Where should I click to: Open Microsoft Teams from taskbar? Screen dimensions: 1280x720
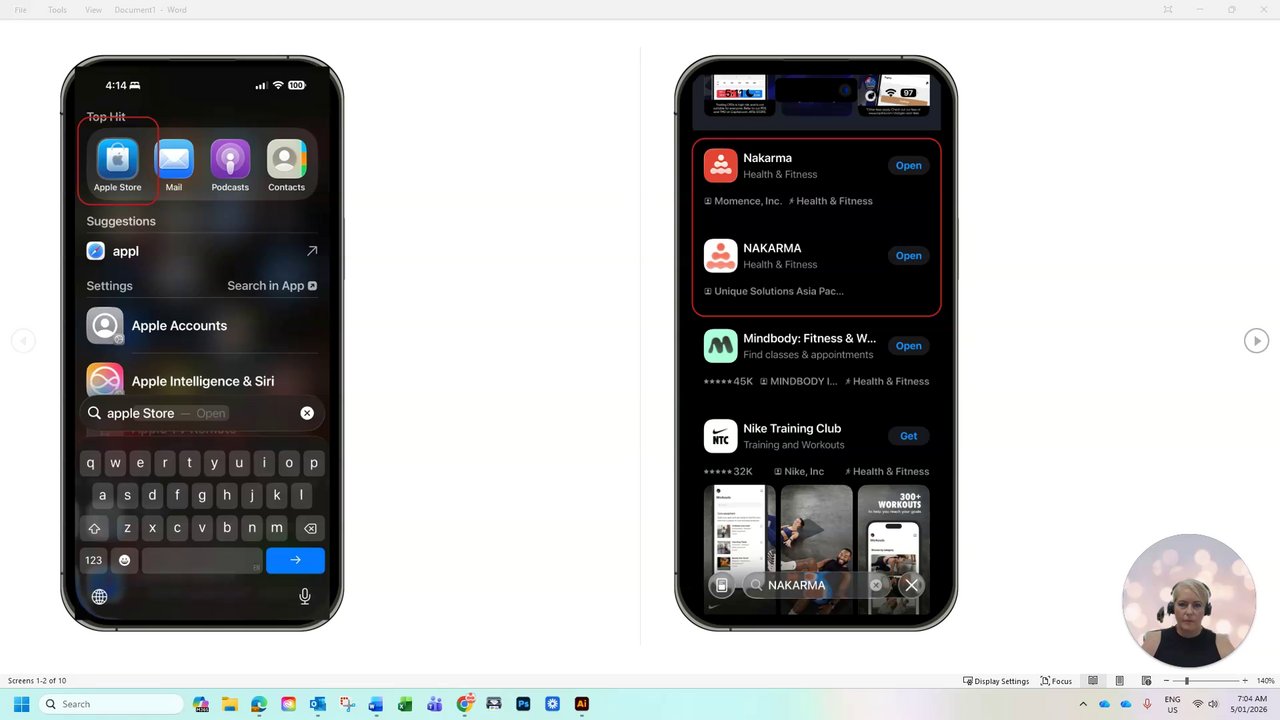pyautogui.click(x=435, y=704)
